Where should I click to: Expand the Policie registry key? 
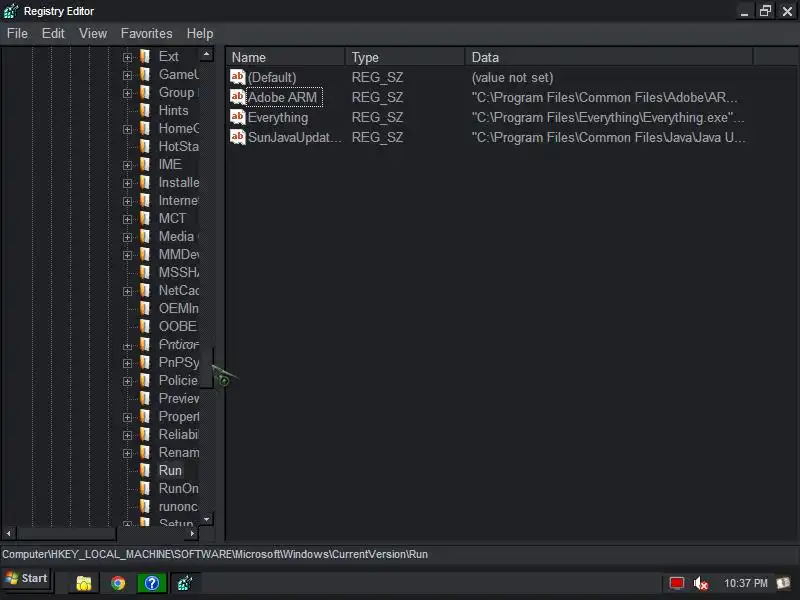click(128, 381)
